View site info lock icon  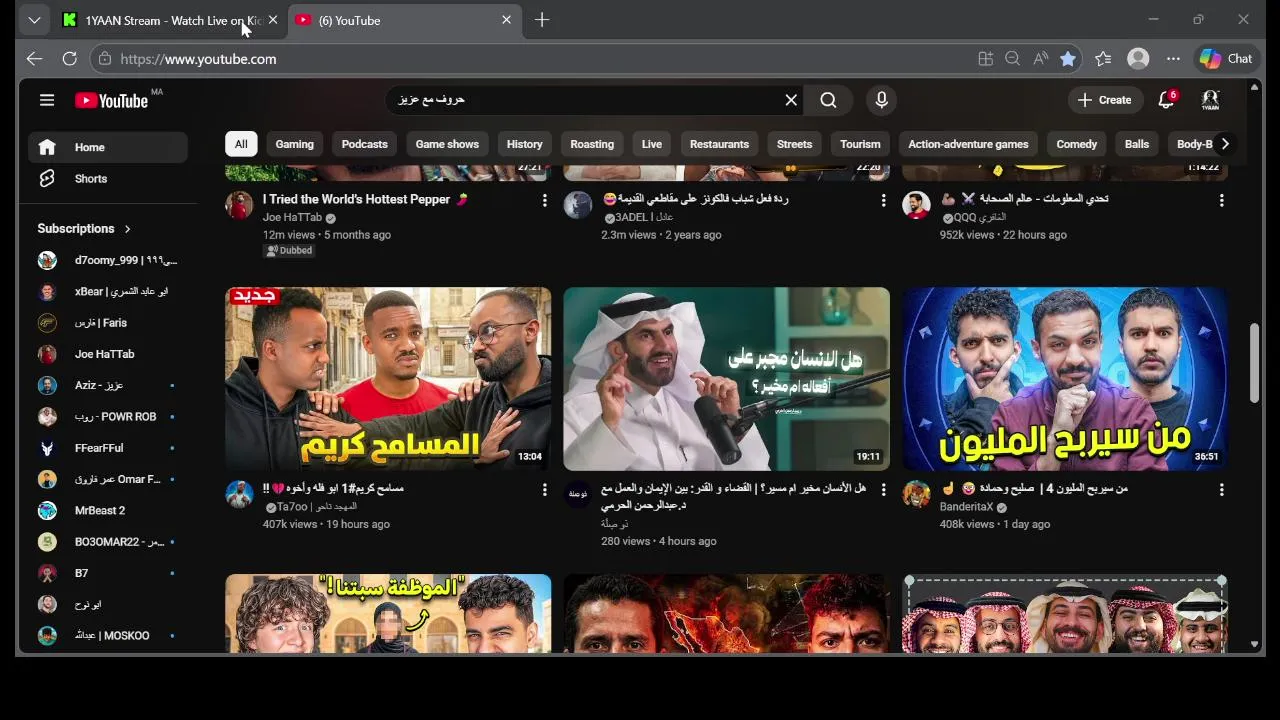[x=104, y=59]
